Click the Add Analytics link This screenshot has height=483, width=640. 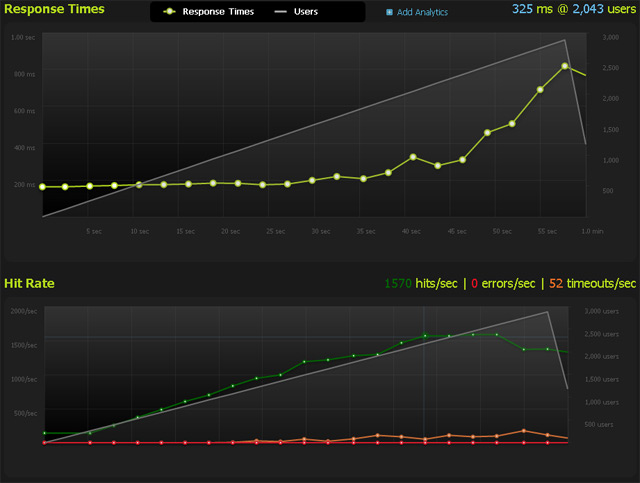point(422,13)
